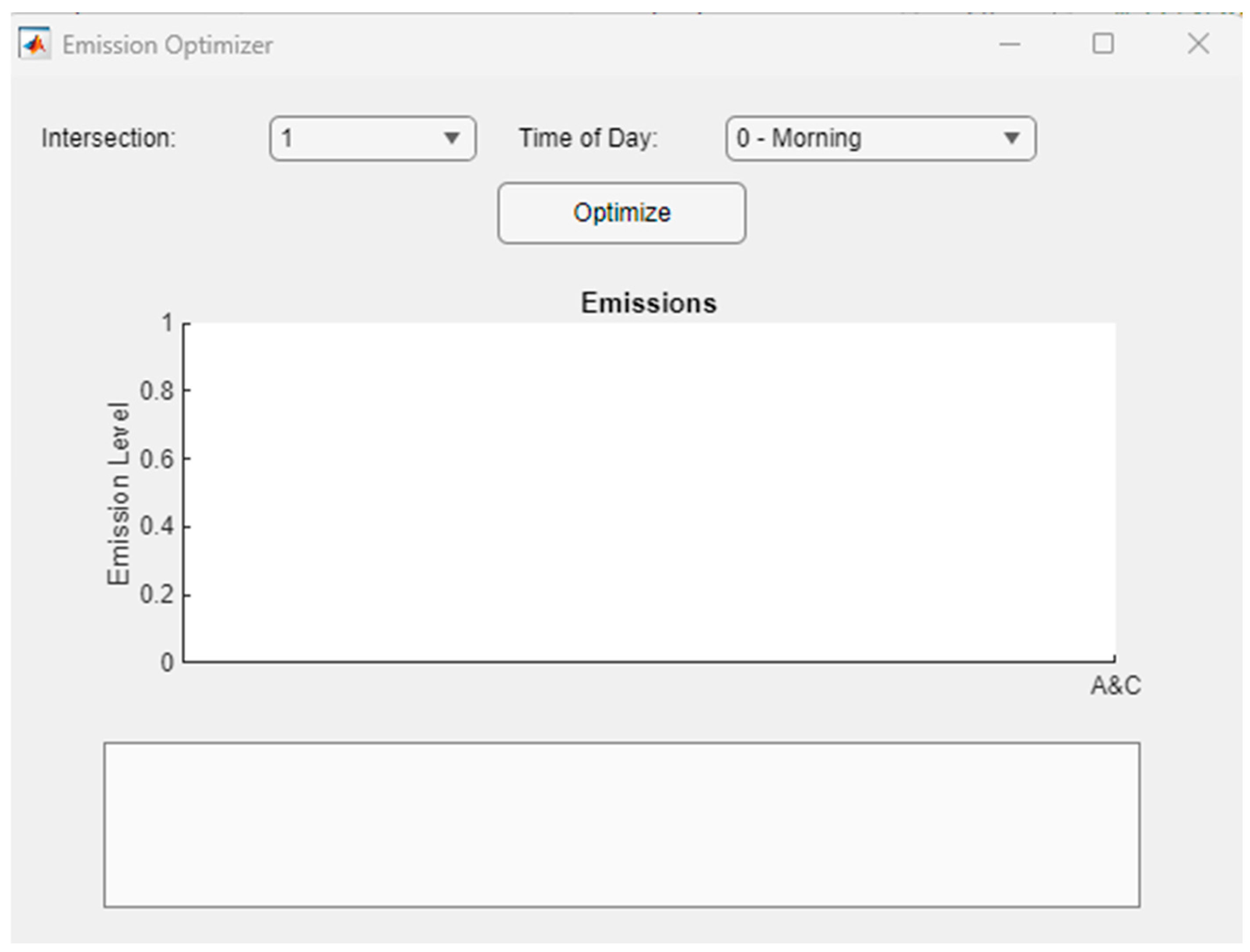Click the MATLAB logo in title bar
This screenshot has height=952, width=1250.
point(34,43)
